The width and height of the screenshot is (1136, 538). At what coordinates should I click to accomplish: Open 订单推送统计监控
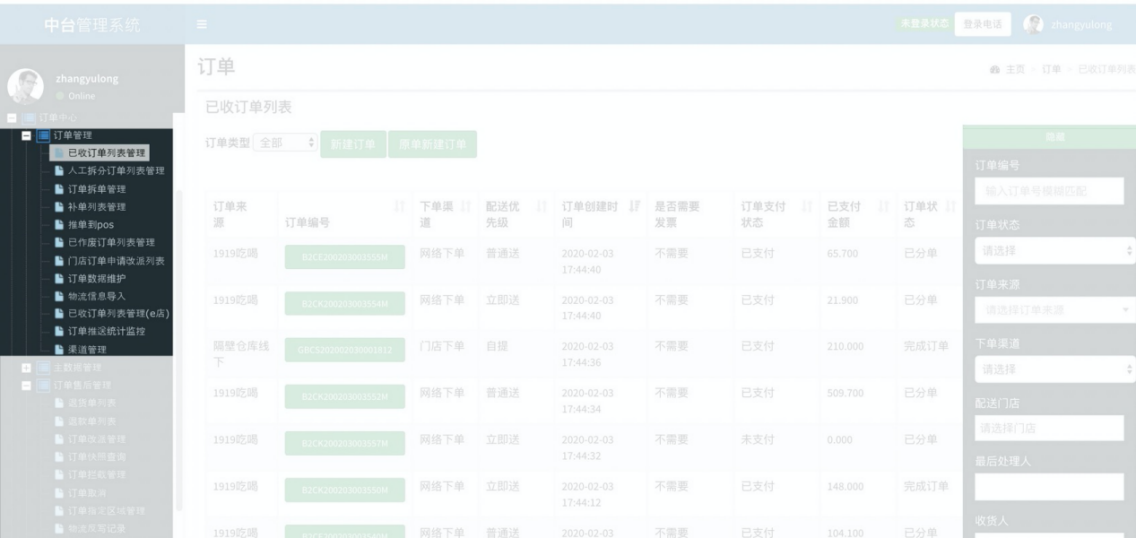coord(106,332)
